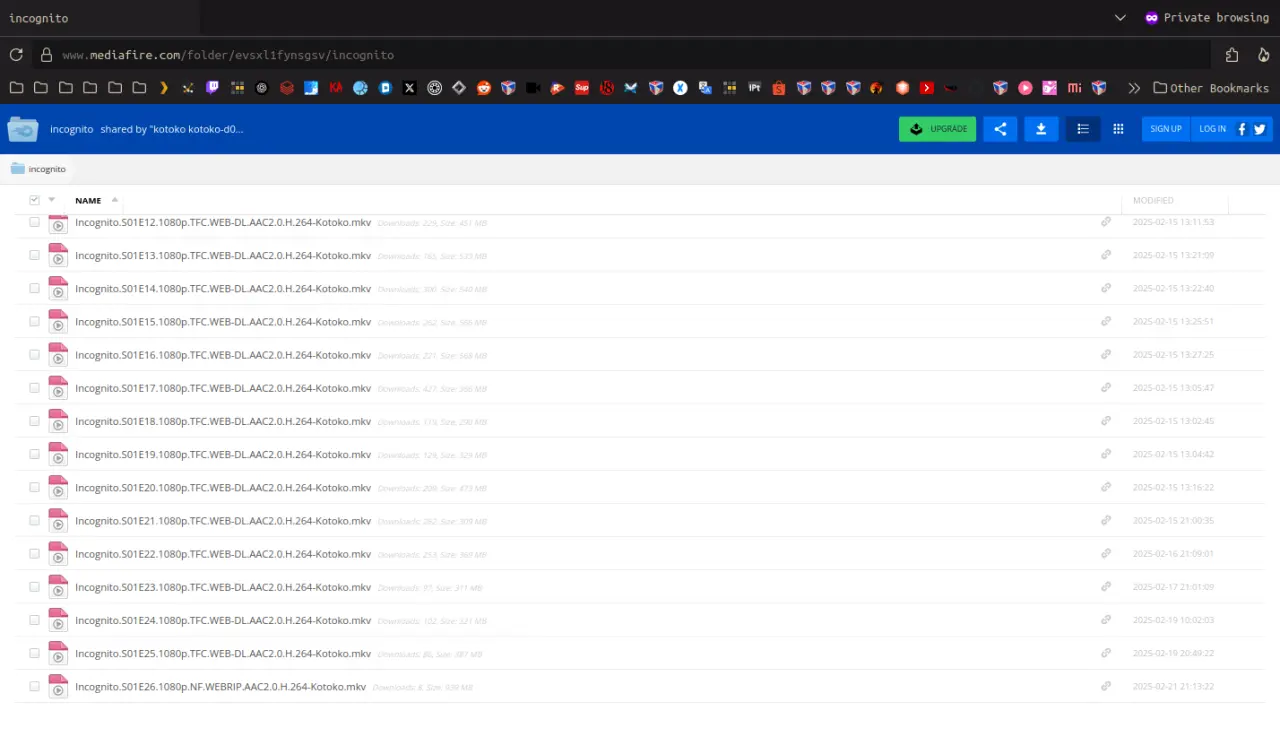This screenshot has width=1280, height=754.
Task: Click the download folder arrow icon
Action: [1041, 129]
